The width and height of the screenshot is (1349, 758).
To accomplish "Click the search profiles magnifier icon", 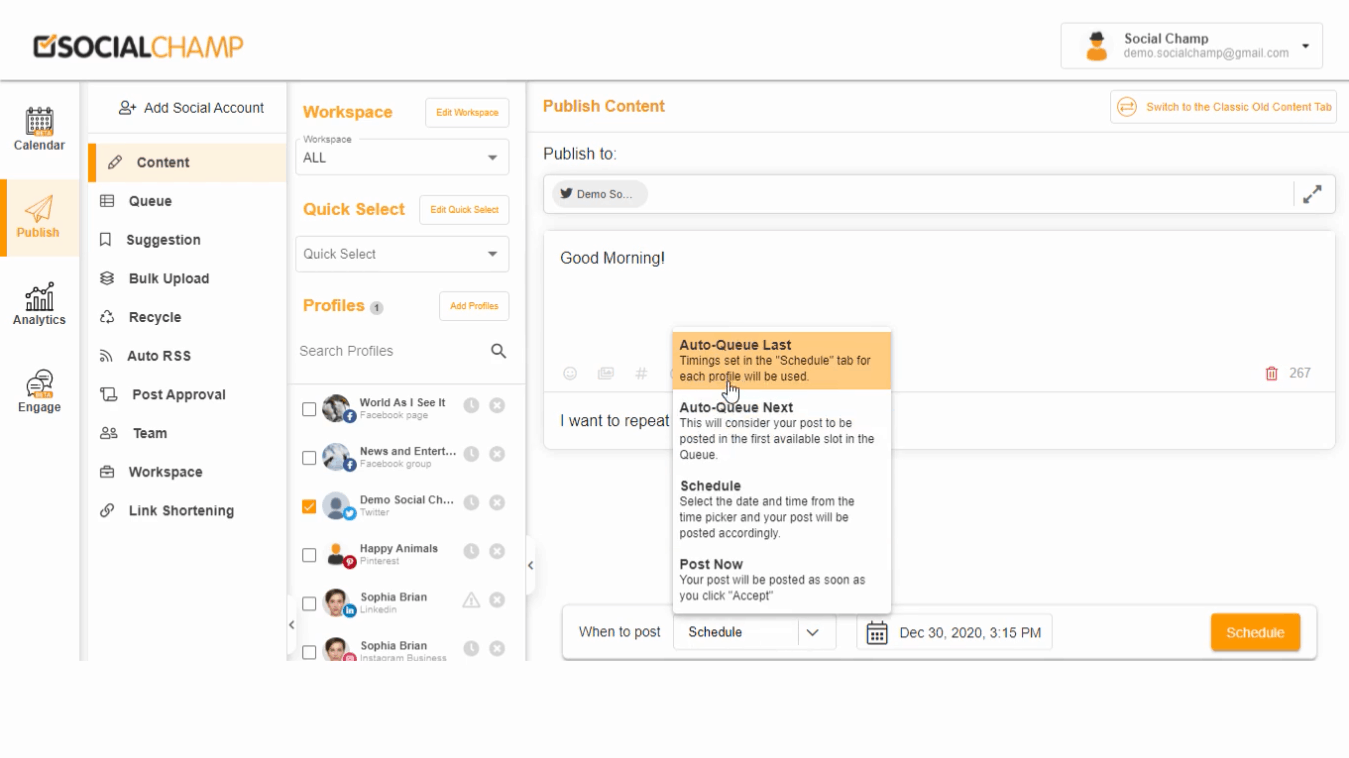I will pyautogui.click(x=498, y=351).
